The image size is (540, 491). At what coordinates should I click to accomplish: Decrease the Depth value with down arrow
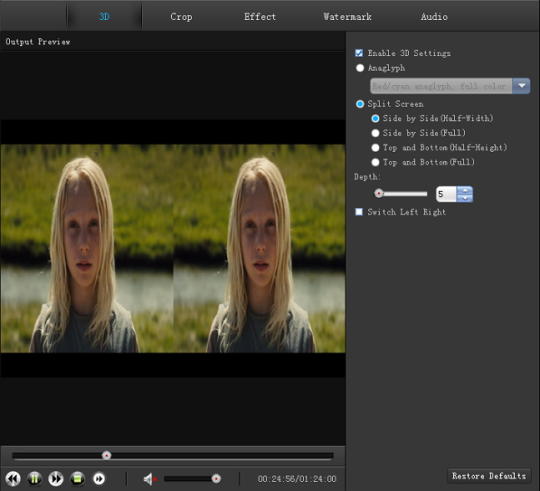point(465,198)
